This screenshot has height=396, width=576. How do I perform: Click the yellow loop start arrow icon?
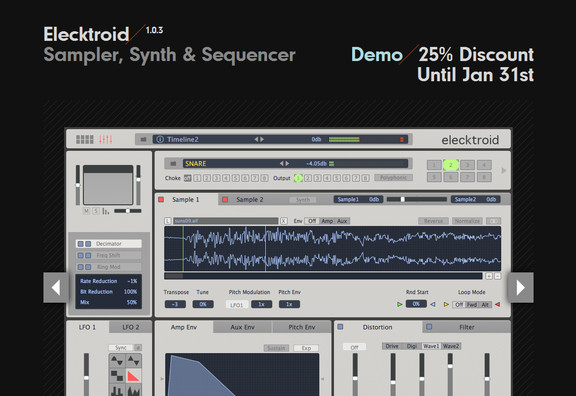pyautogui.click(x=446, y=304)
